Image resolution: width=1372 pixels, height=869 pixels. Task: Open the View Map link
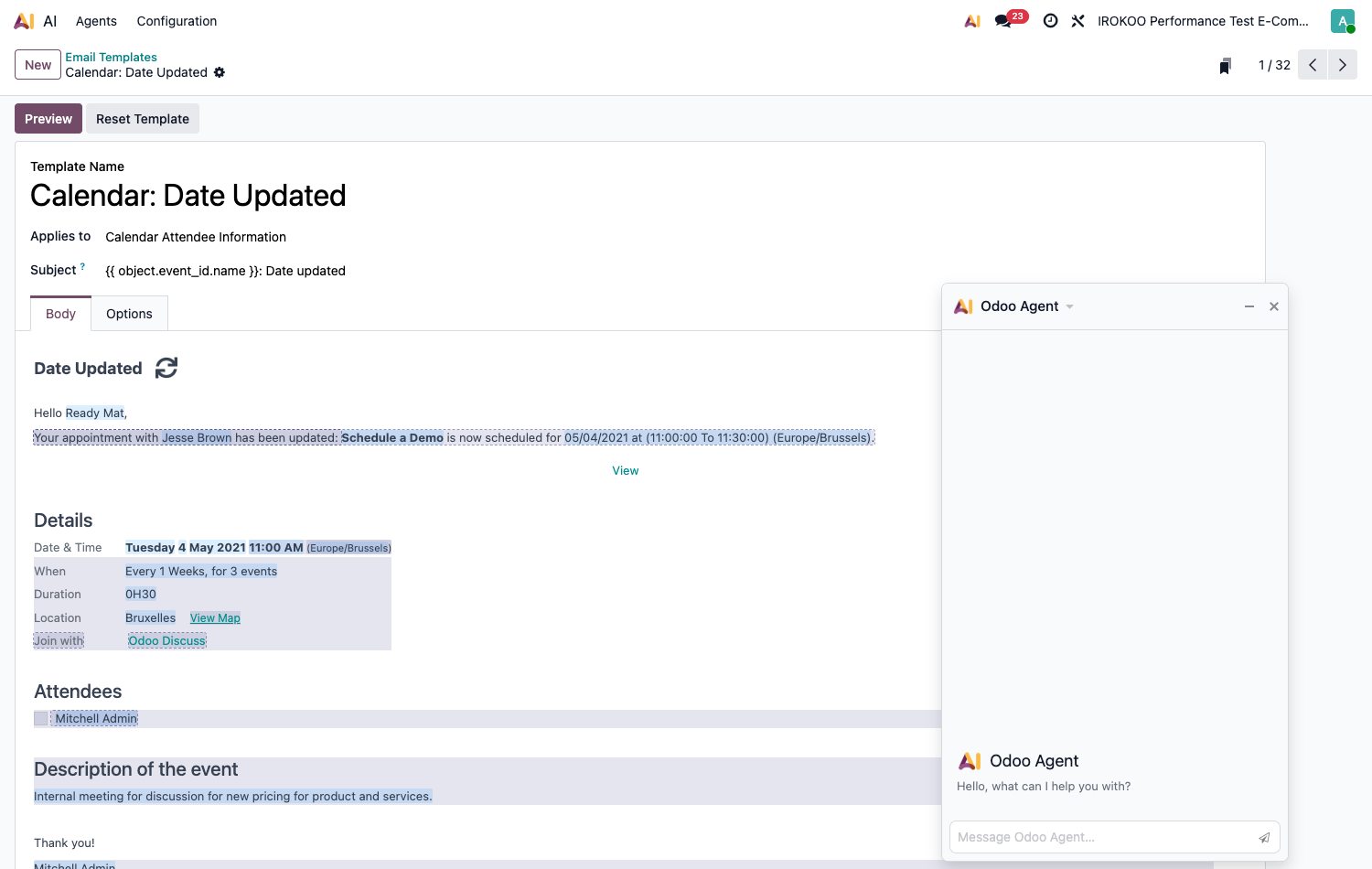tap(215, 618)
